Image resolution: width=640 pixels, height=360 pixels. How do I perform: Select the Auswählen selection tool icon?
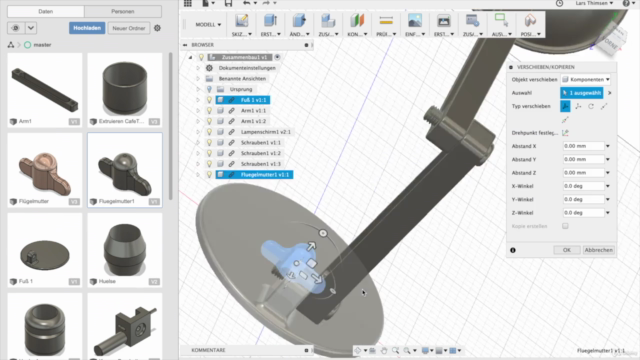tap(501, 20)
